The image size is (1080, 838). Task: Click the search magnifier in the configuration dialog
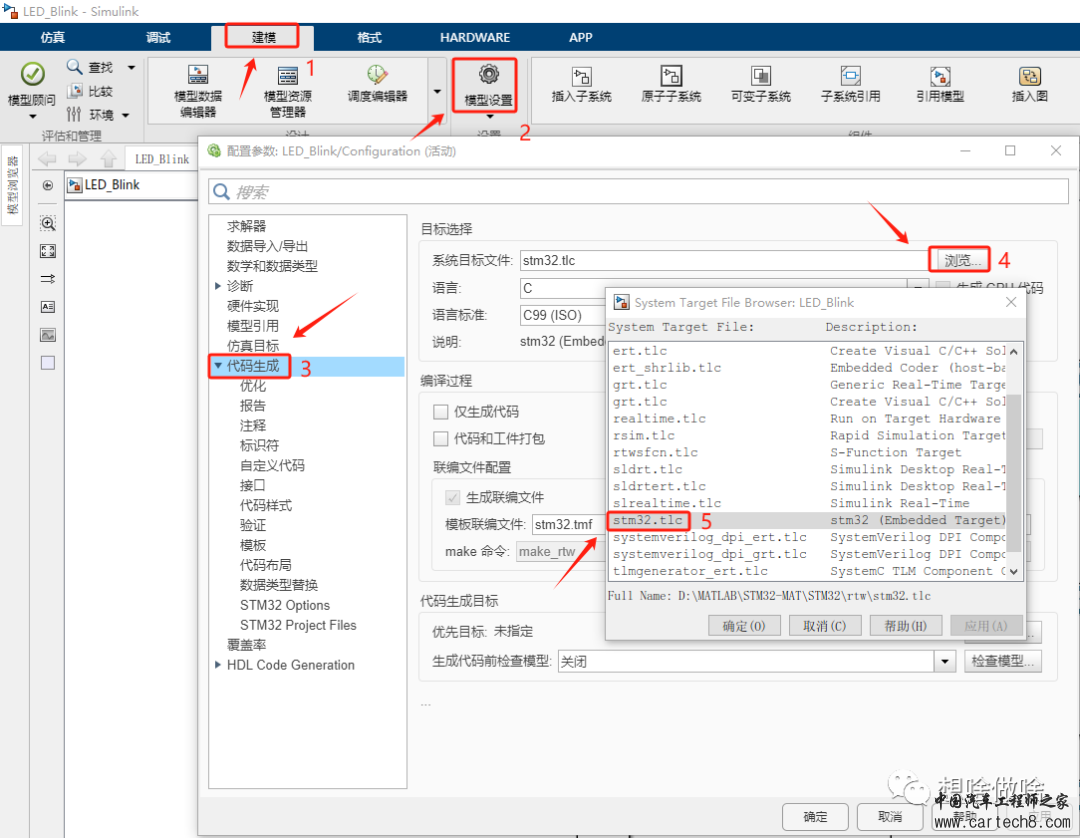pyautogui.click(x=221, y=191)
